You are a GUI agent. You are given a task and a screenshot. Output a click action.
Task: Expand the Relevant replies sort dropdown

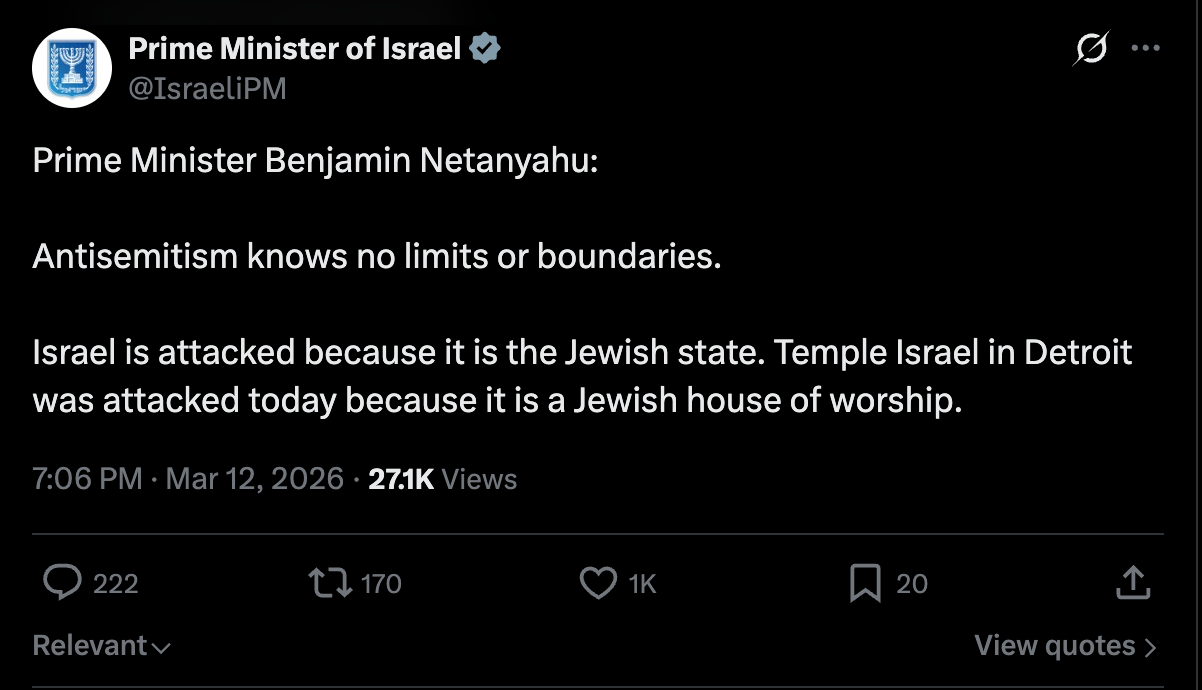[101, 646]
